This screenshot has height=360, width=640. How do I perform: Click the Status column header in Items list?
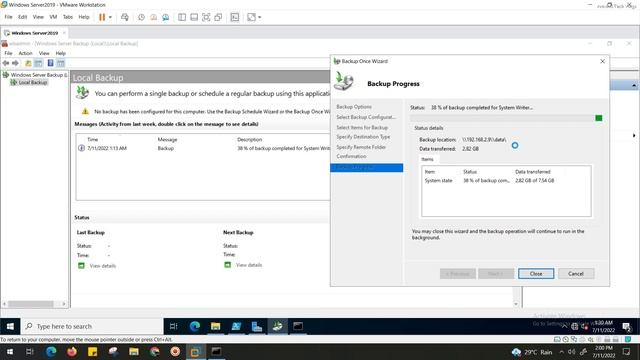pyautogui.click(x=470, y=172)
